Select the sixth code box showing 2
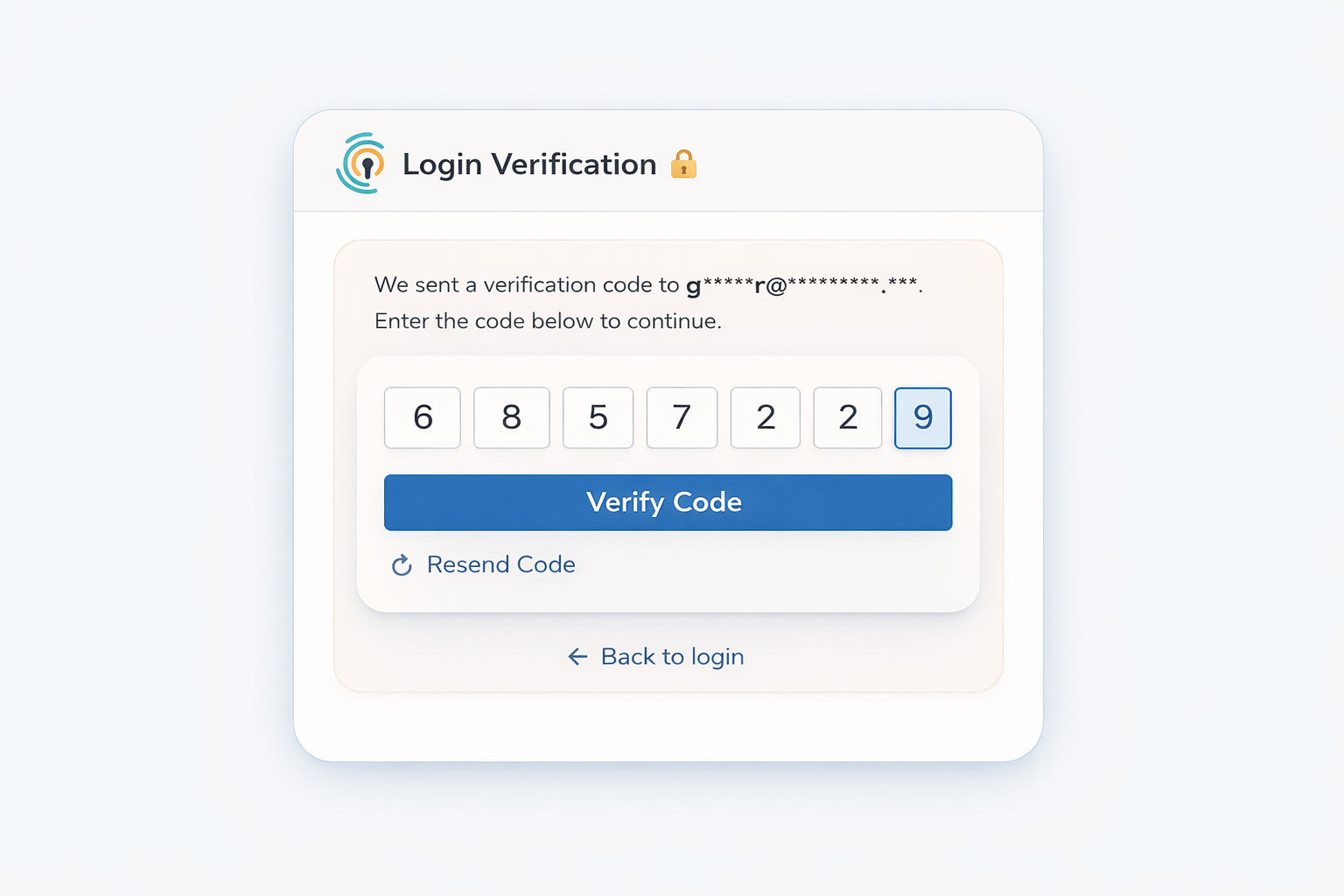Screen dimensions: 1344x896 848,417
